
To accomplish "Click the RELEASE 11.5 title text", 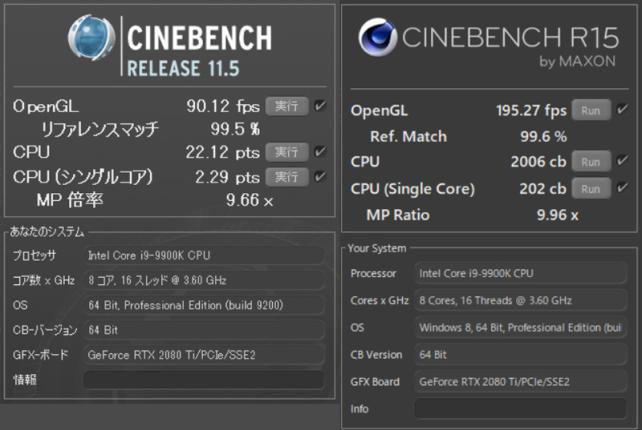I will pyautogui.click(x=183, y=68).
